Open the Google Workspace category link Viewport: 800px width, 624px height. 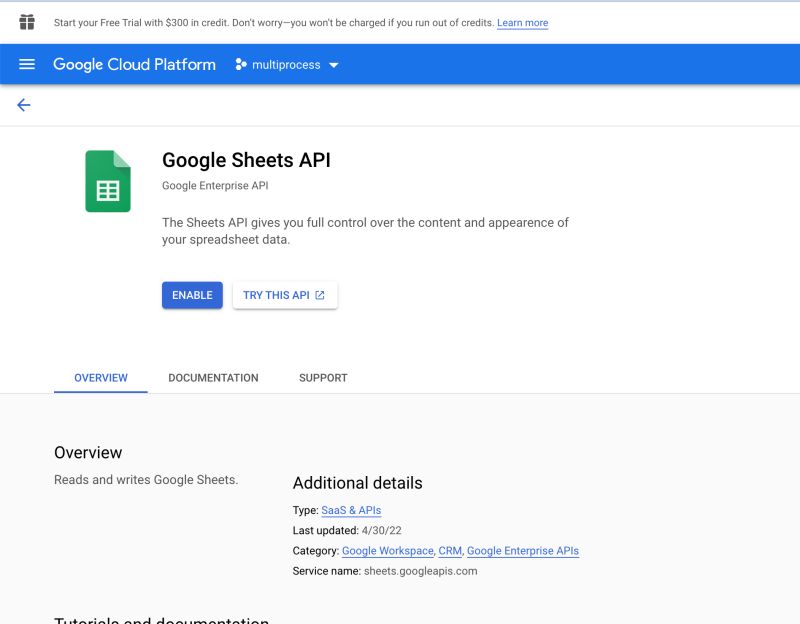(388, 551)
